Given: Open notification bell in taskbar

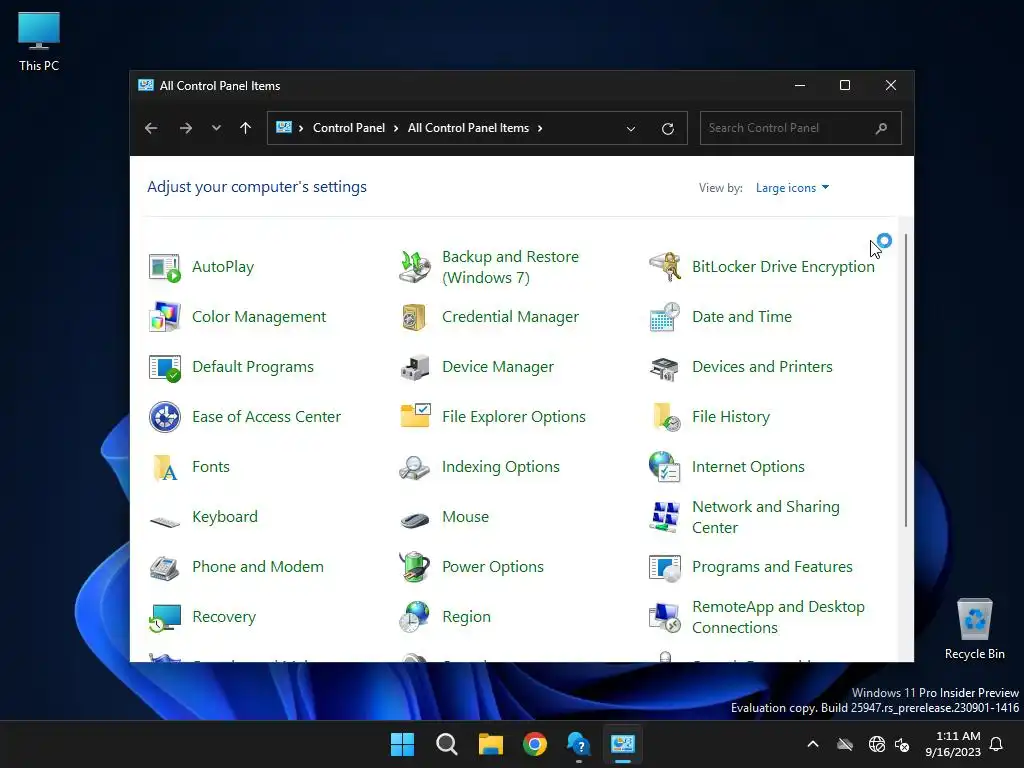Looking at the screenshot, I should pyautogui.click(x=997, y=744).
